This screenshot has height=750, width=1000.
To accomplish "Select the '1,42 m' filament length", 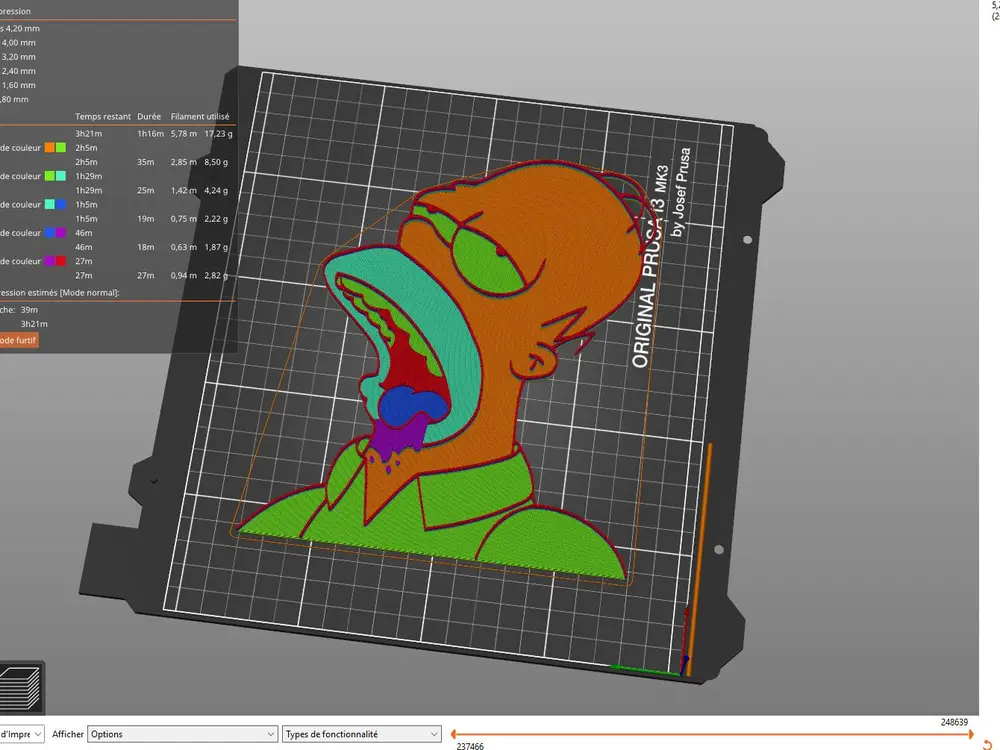I will [184, 190].
